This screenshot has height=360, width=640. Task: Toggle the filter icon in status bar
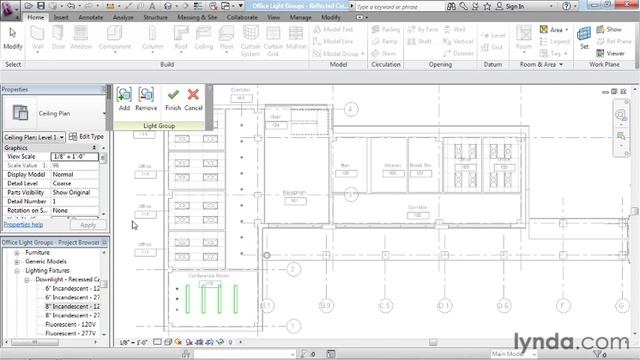pos(598,354)
